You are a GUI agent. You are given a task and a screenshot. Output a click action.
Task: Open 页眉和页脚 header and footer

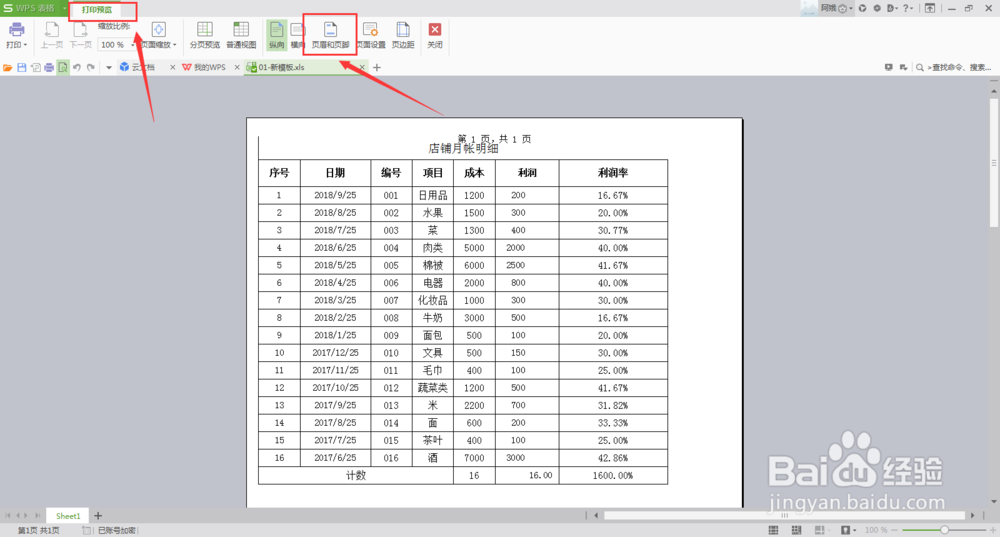(330, 34)
